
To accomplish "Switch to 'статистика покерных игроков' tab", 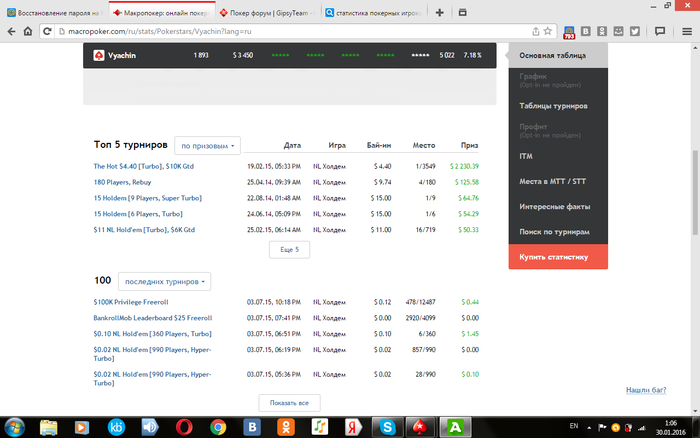I will [374, 13].
